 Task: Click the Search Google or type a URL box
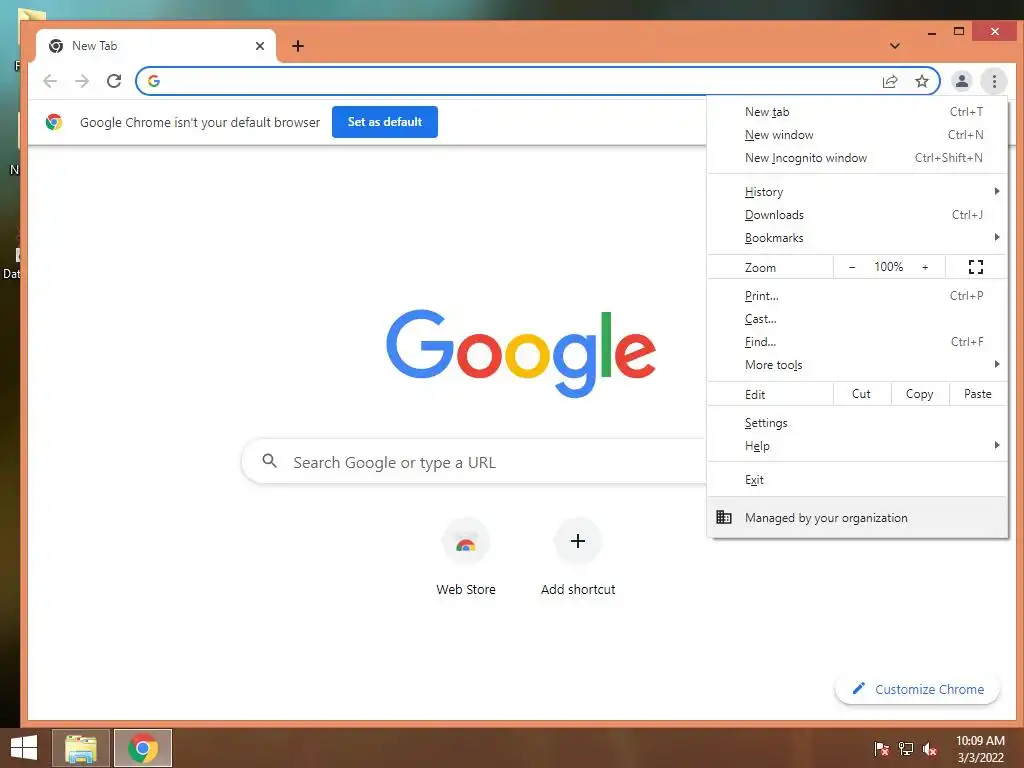(473, 462)
